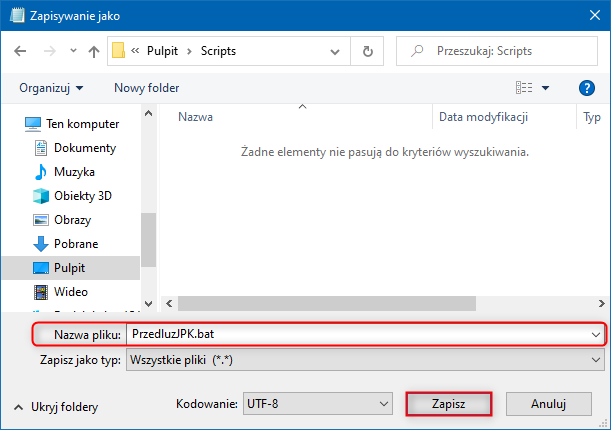Refresh the Scripts folder view
Screen dimensions: 611x430
click(x=368, y=50)
